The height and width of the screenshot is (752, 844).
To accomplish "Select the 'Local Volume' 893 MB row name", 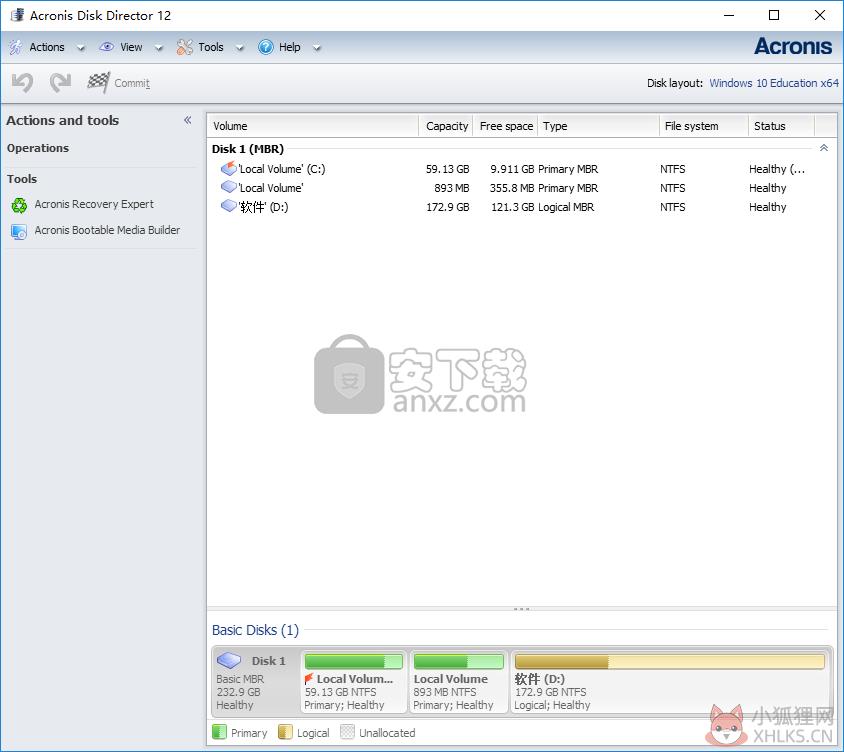I will coord(271,188).
